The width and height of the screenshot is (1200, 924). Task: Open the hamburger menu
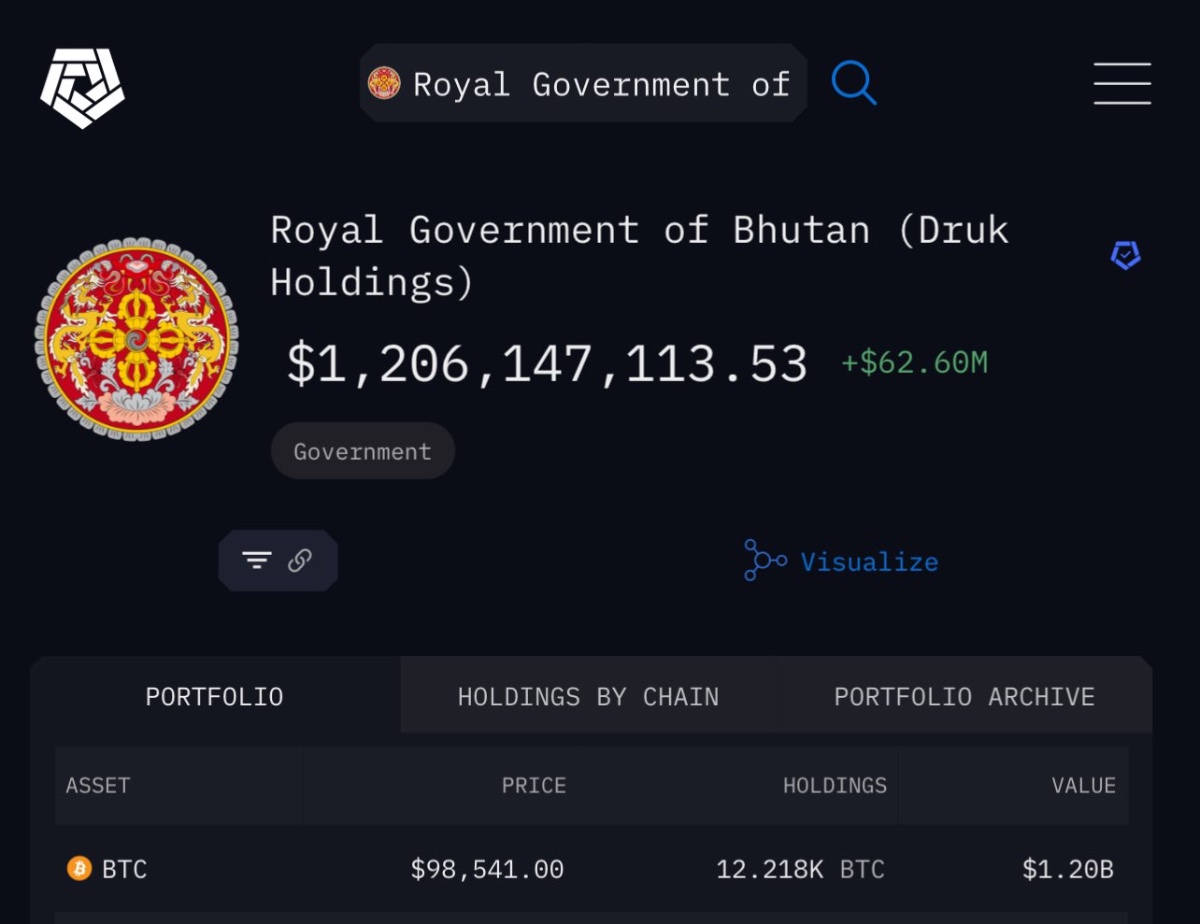pyautogui.click(x=1122, y=83)
